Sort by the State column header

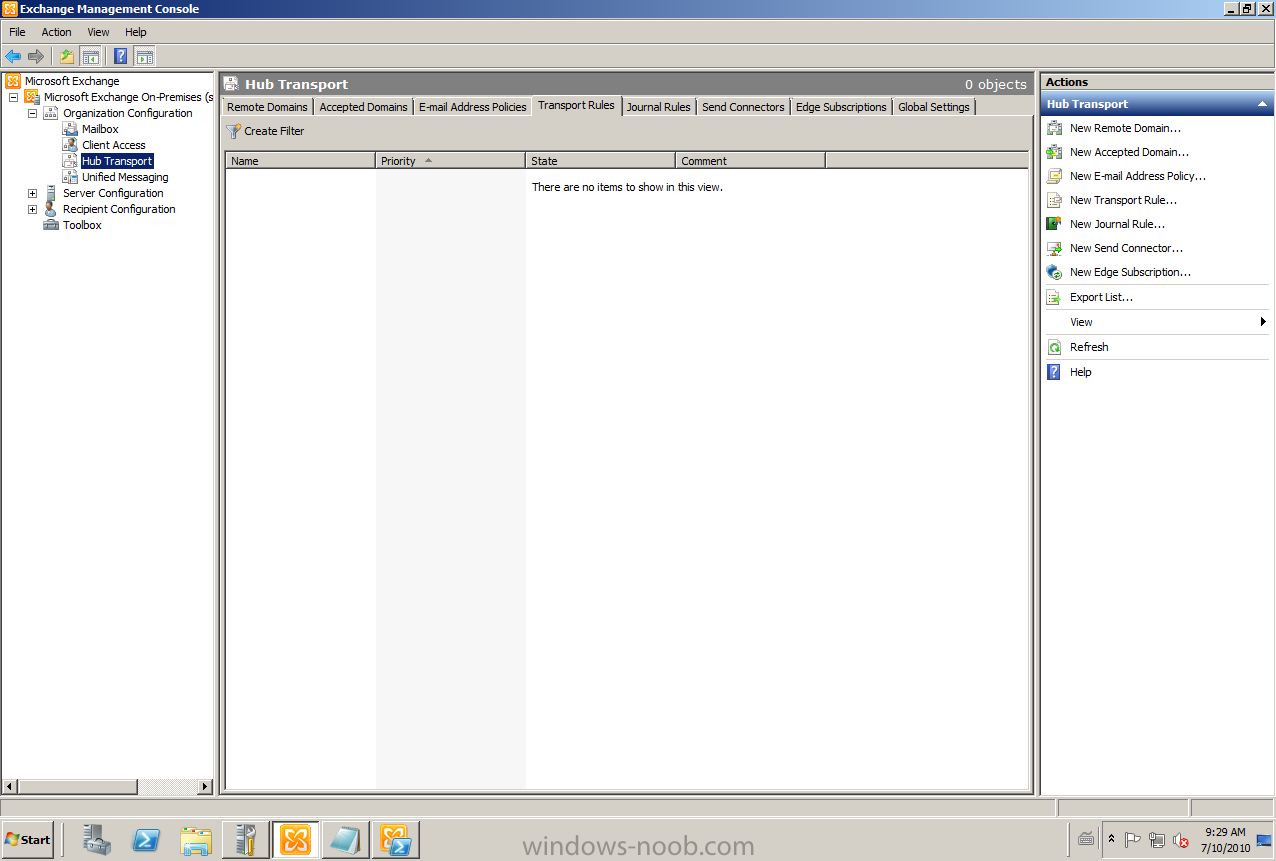[600, 160]
